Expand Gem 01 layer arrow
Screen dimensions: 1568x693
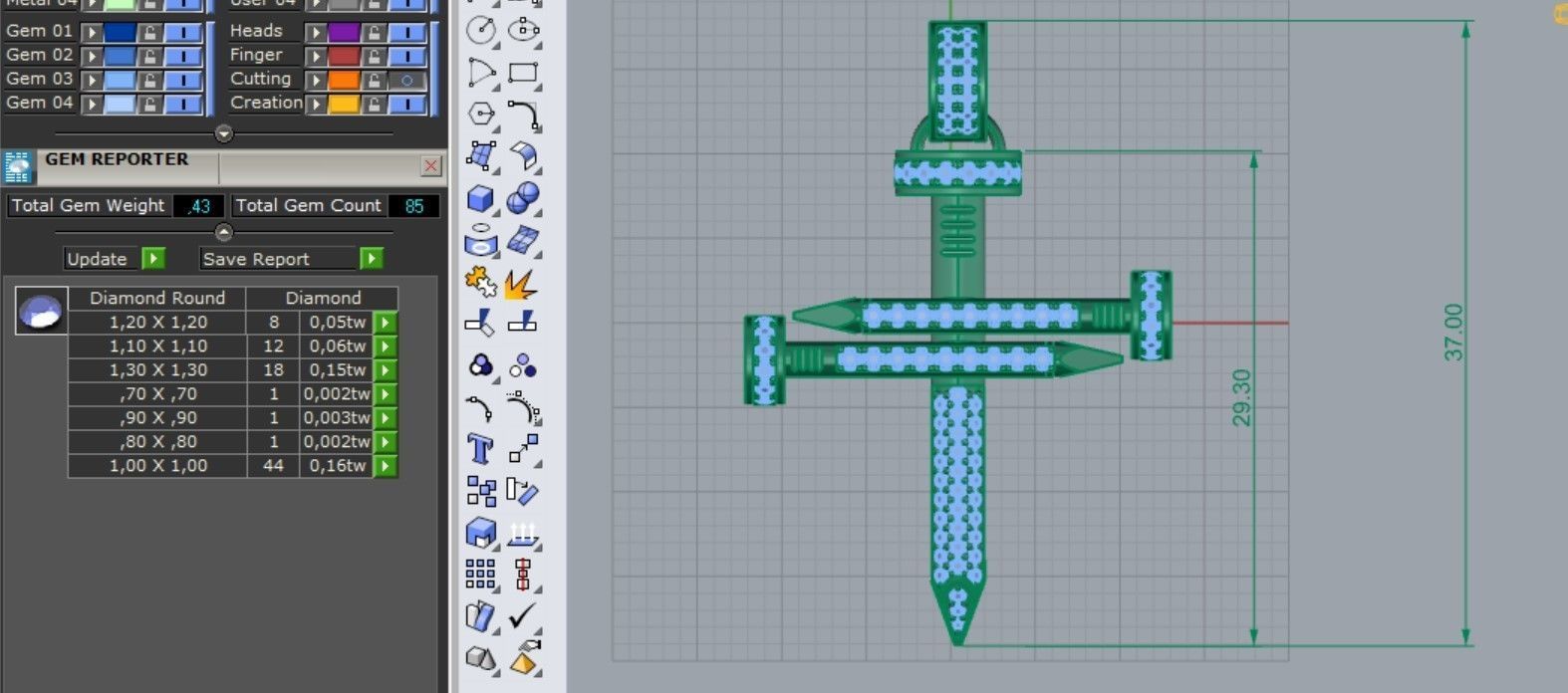(x=92, y=32)
